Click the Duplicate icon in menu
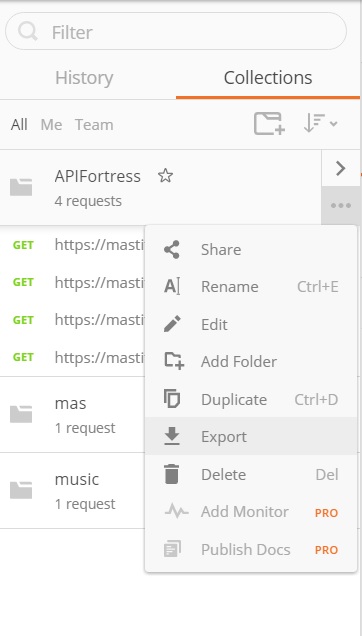 pos(172,399)
